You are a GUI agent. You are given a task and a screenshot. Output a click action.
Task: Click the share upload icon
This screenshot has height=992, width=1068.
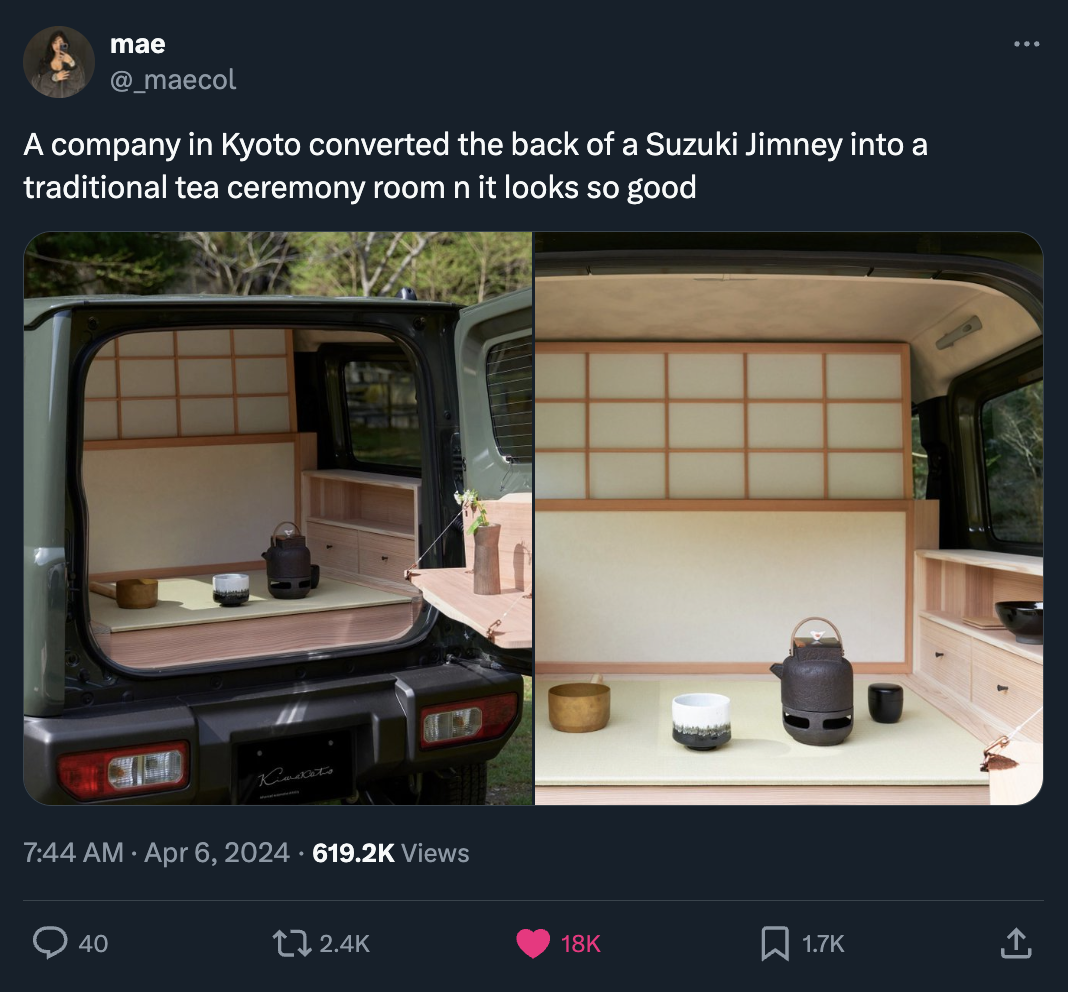tap(1016, 944)
